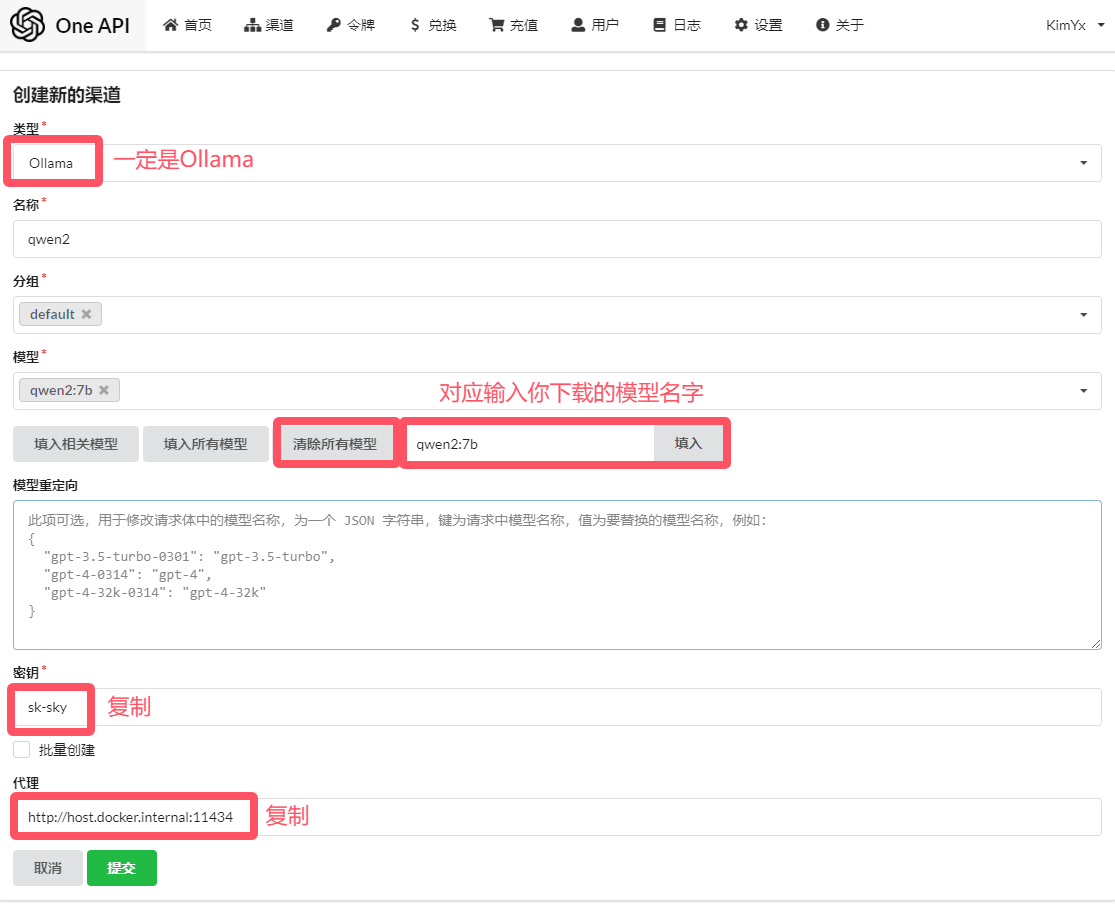Expand the 类型 Ollama dropdown arrow
Image resolution: width=1115 pixels, height=905 pixels.
(1083, 163)
